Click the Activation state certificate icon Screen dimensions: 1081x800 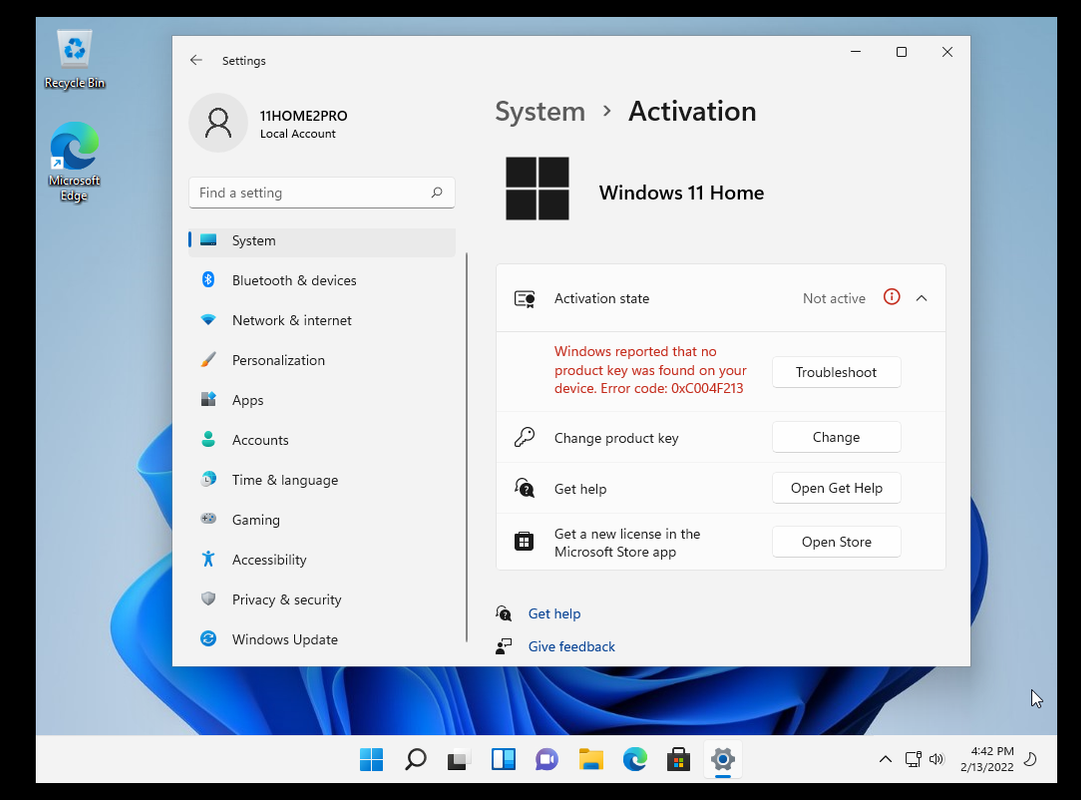(x=525, y=299)
